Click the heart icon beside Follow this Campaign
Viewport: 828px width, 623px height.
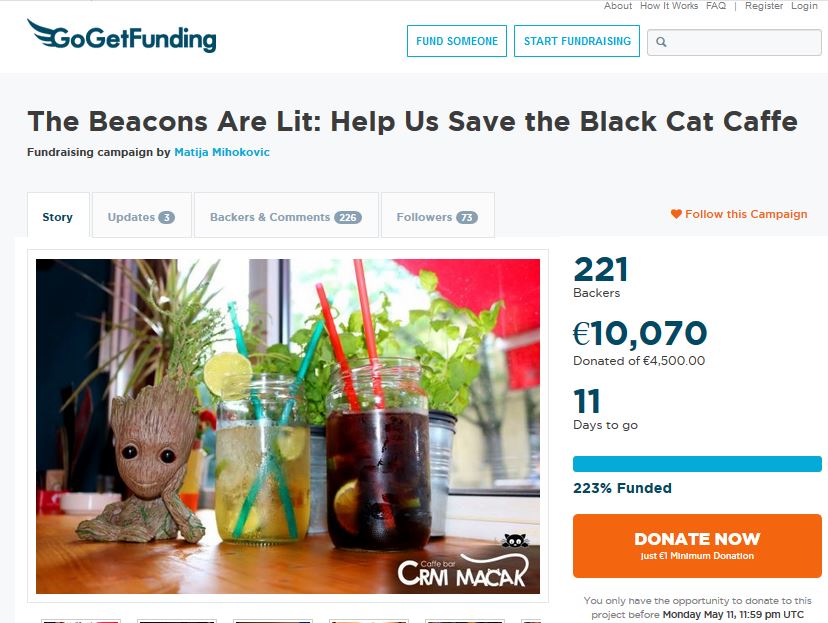[676, 214]
